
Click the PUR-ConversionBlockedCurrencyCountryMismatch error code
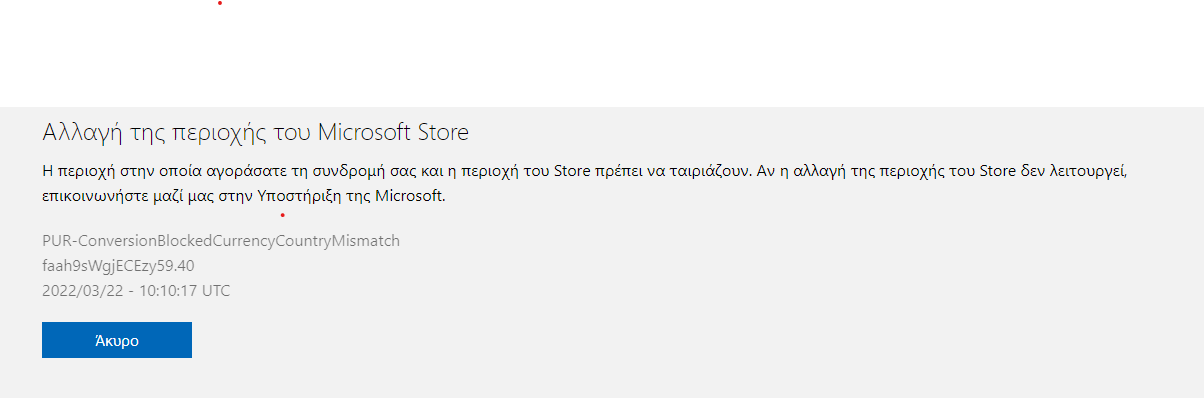tap(221, 241)
